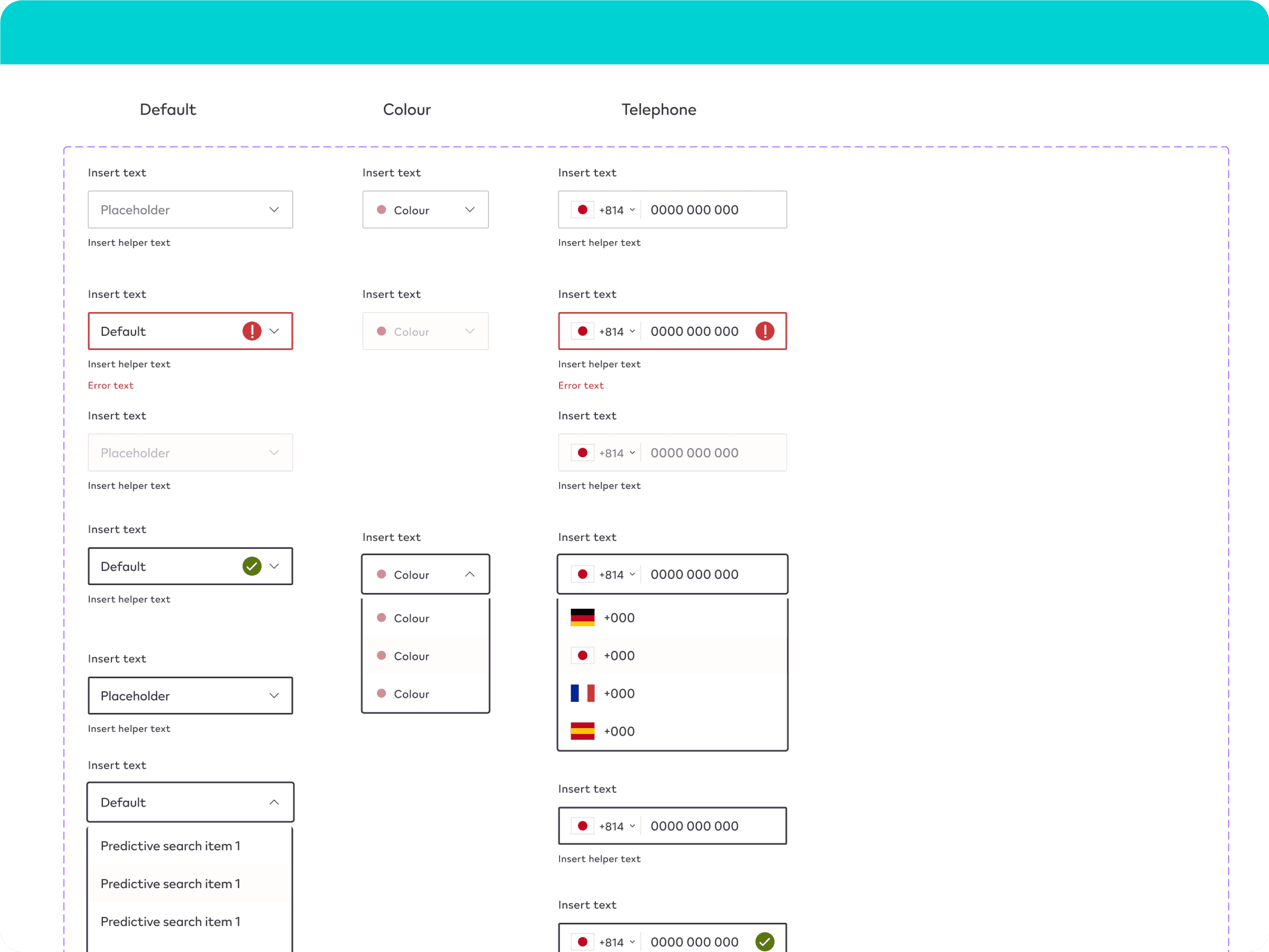Click the pink dot in the faded Colour dropdown
The height and width of the screenshot is (952, 1269).
381,331
